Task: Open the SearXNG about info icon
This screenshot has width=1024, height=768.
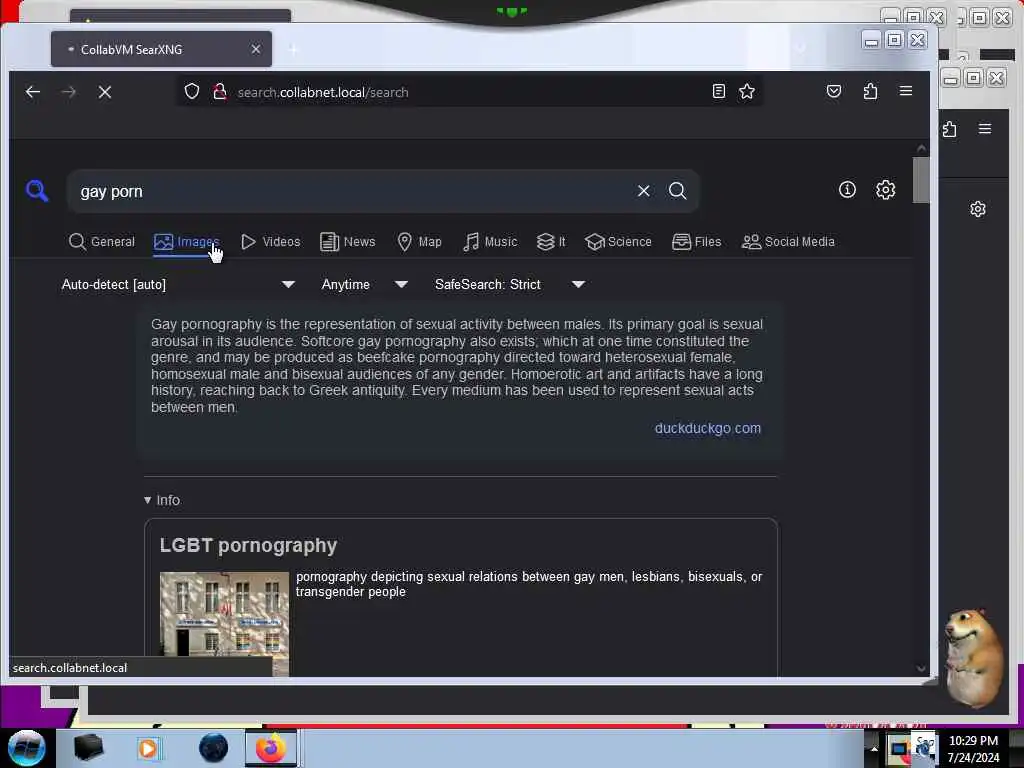Action: pos(847,189)
